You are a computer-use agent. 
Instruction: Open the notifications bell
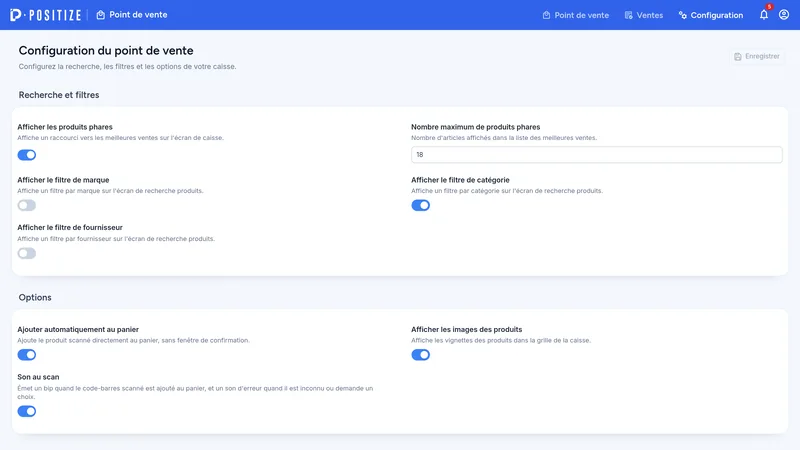(764, 15)
